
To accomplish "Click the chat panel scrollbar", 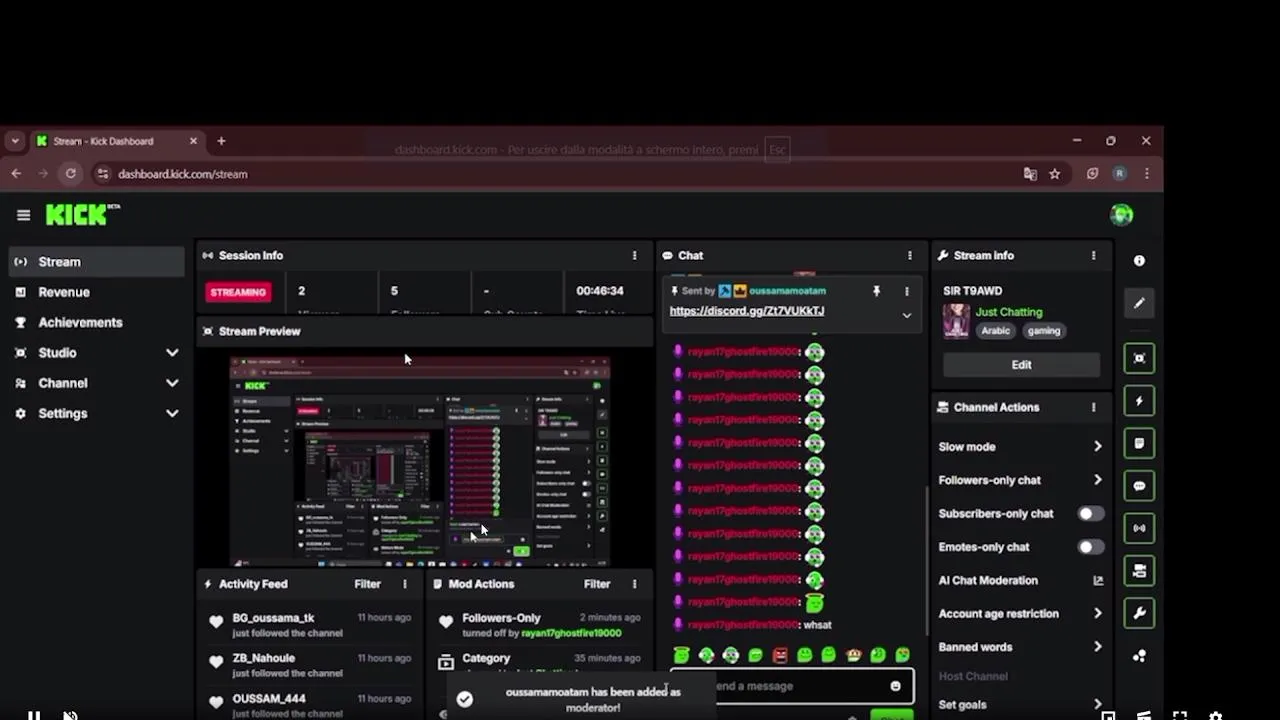I will [x=926, y=560].
